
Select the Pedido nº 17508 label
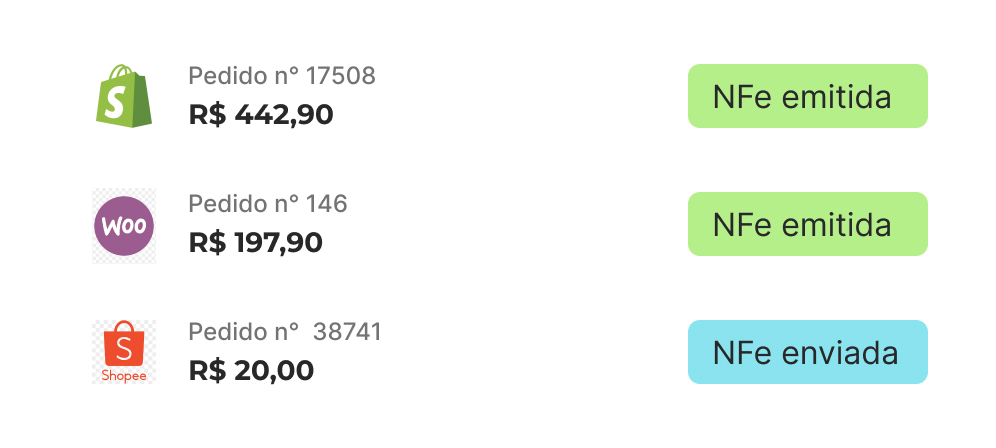pyautogui.click(x=282, y=76)
